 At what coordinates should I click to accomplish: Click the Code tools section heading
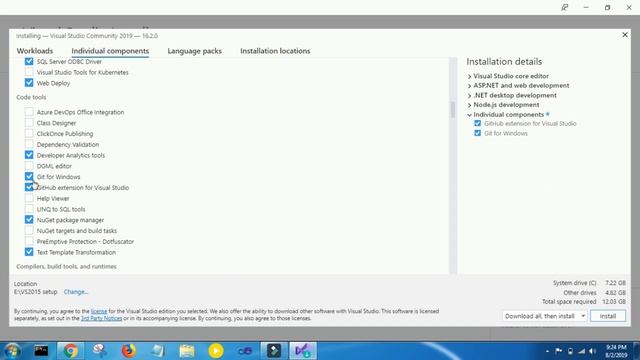point(31,97)
